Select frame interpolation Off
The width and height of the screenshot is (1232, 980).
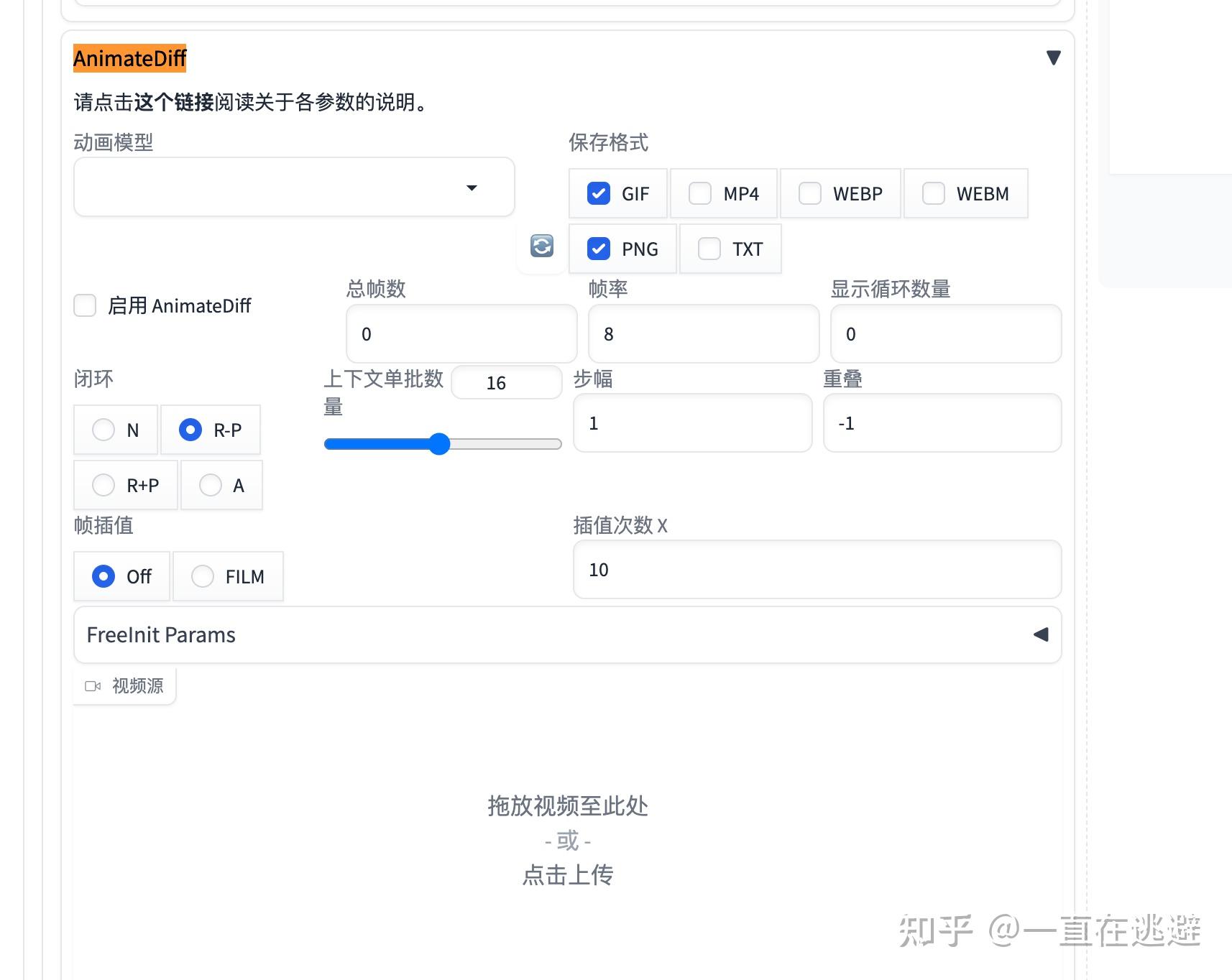click(x=104, y=576)
